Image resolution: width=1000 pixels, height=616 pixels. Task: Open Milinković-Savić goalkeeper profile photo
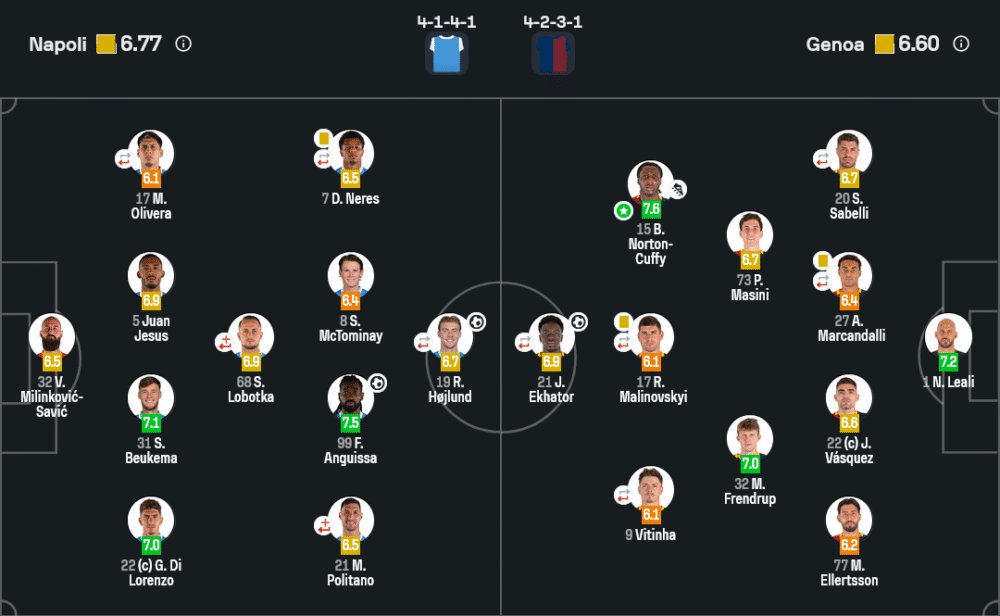51,336
